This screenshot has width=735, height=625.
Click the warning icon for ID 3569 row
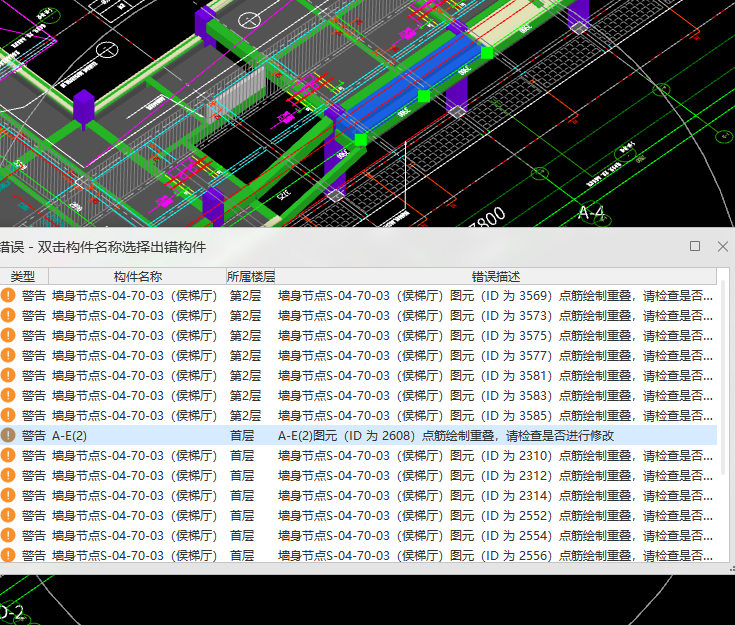coord(8,295)
